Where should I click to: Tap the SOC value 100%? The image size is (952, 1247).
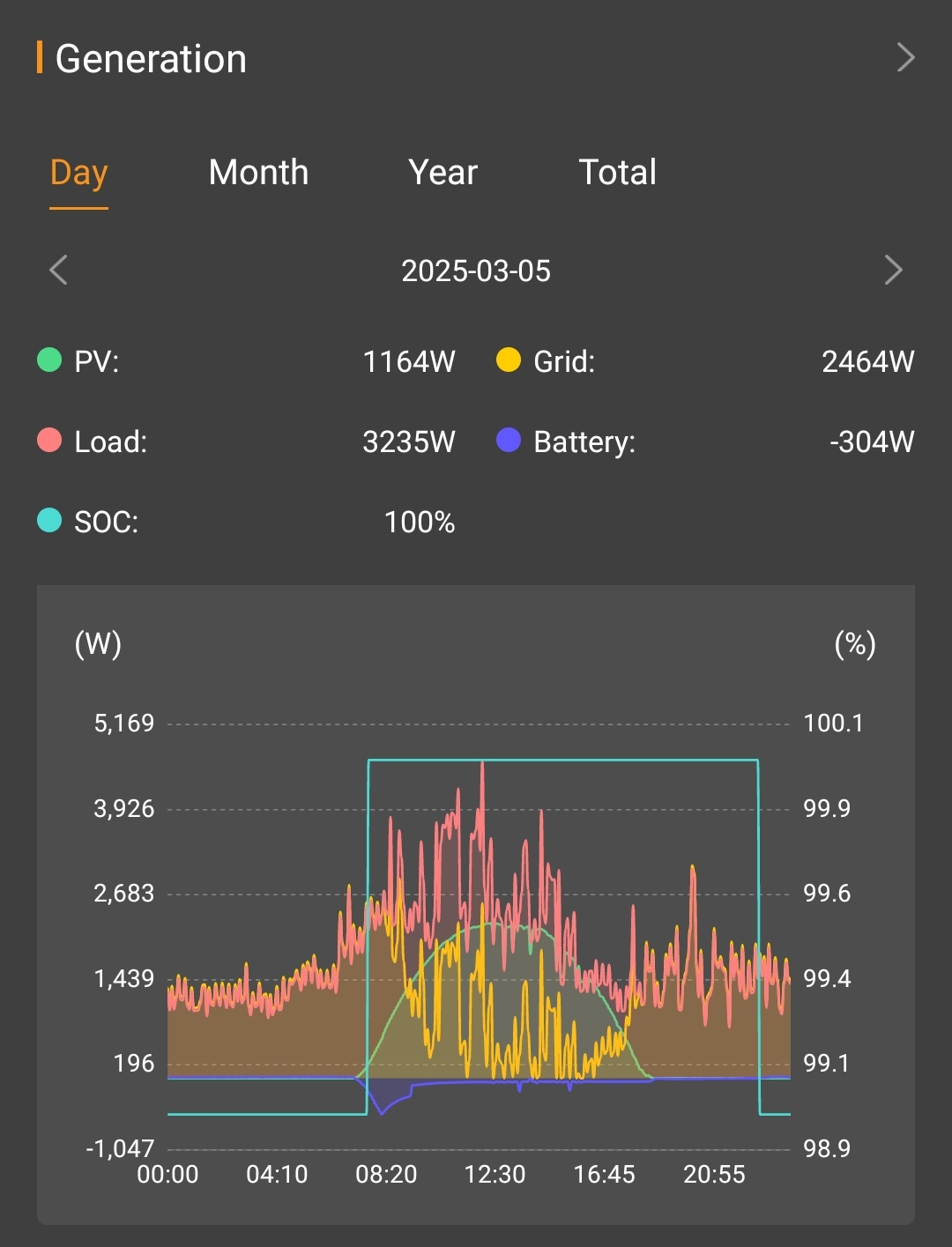pyautogui.click(x=420, y=523)
